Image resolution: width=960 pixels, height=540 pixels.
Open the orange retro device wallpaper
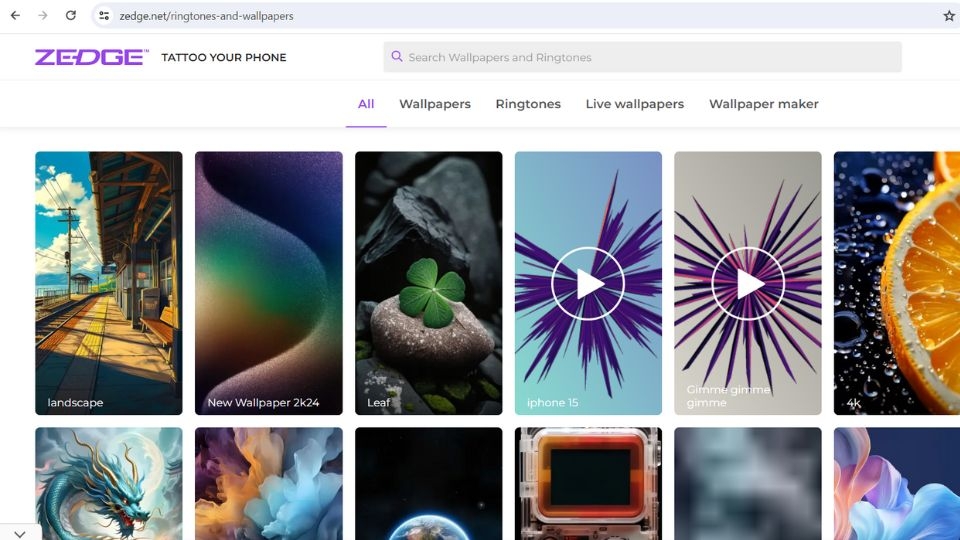pyautogui.click(x=588, y=484)
